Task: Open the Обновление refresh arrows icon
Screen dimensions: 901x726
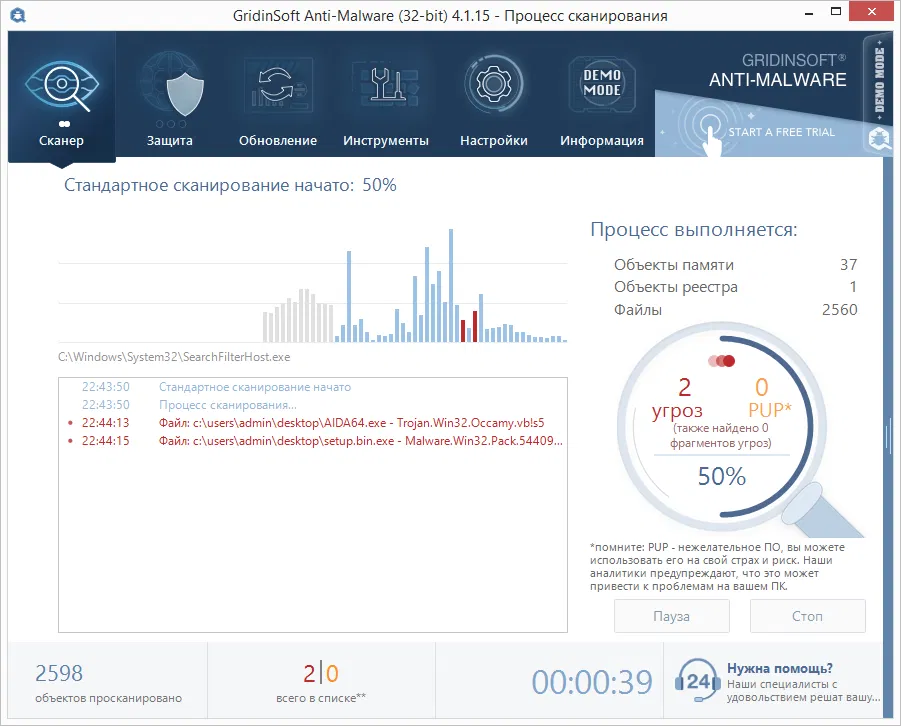Action: pos(278,84)
